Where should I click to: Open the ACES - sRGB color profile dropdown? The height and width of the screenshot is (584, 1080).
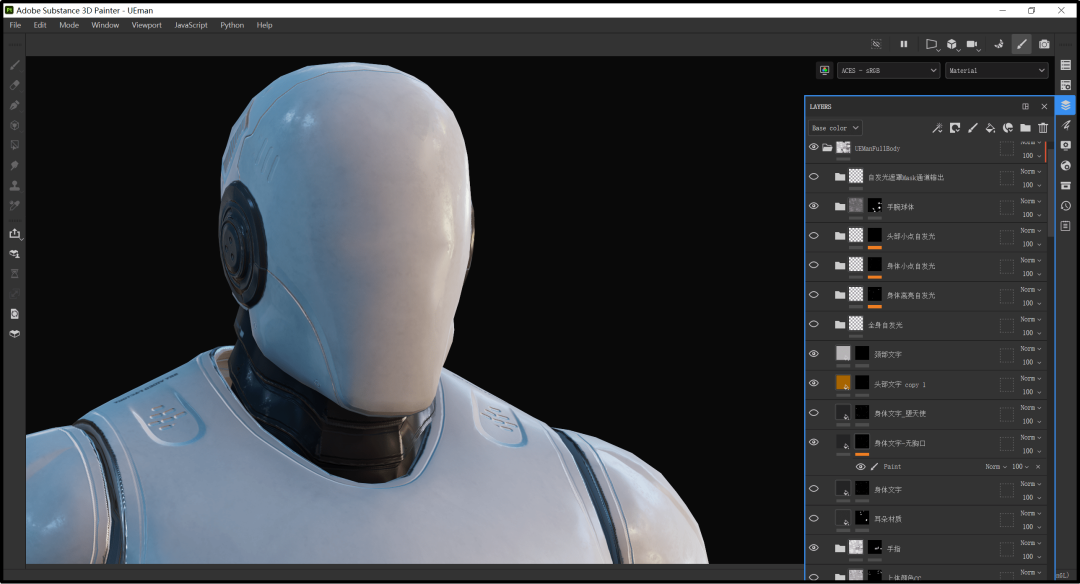pos(888,71)
